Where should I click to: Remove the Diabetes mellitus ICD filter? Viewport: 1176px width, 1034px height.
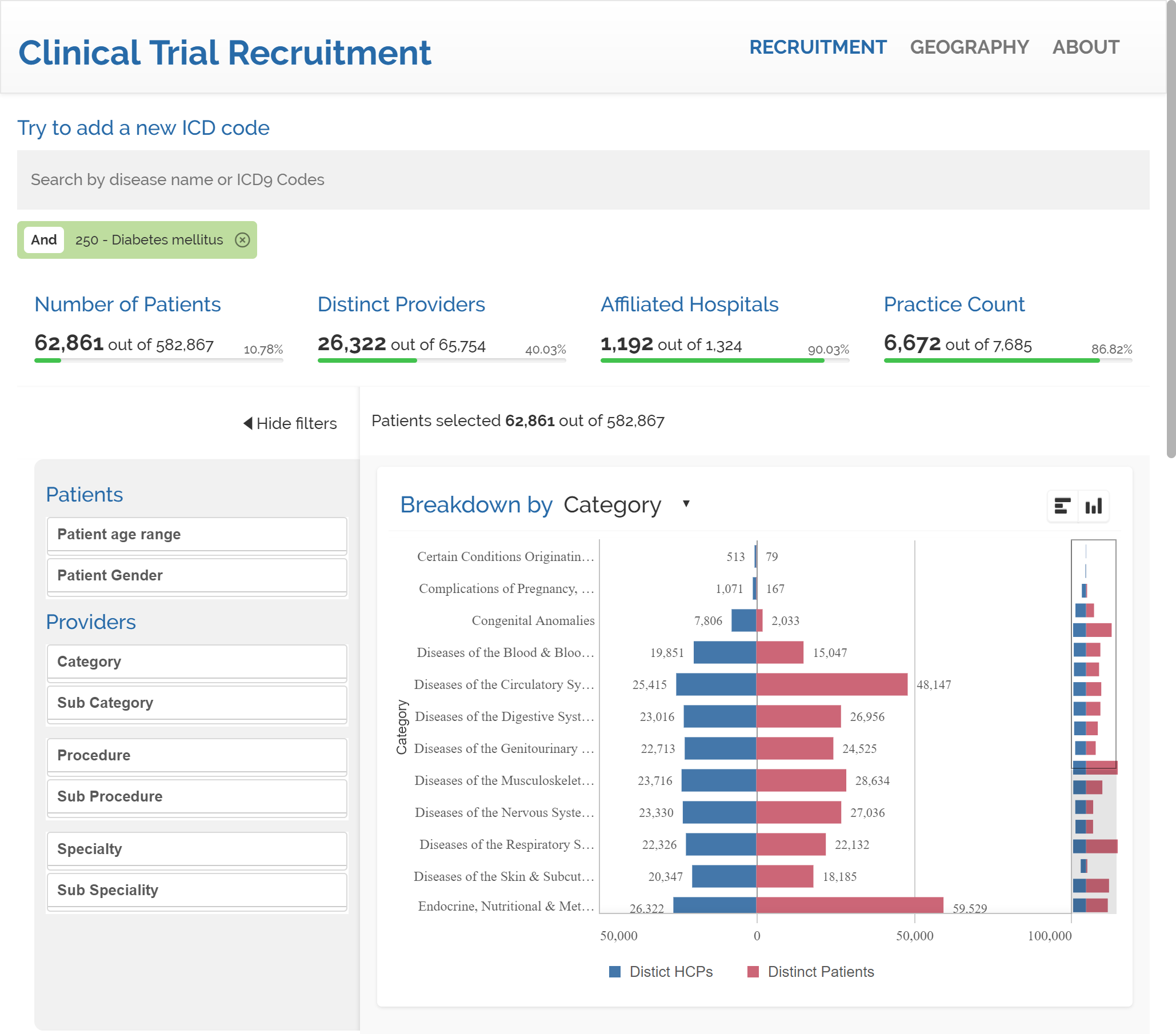[242, 240]
